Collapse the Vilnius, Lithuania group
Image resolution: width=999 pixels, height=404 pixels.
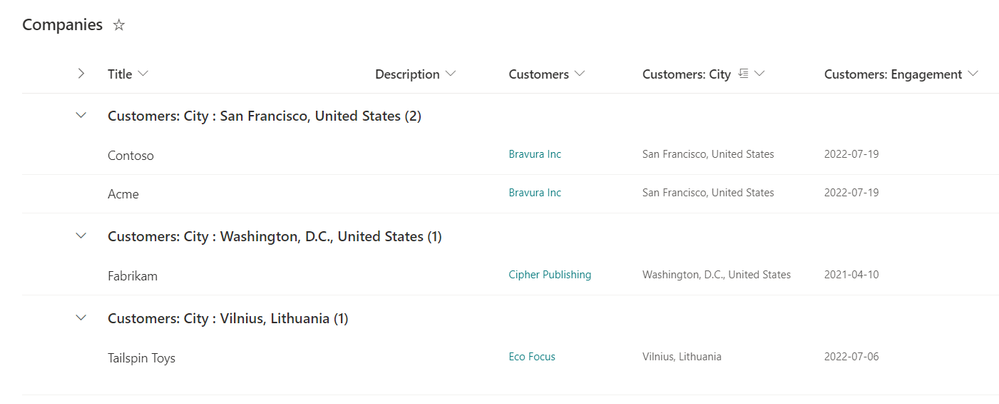81,318
